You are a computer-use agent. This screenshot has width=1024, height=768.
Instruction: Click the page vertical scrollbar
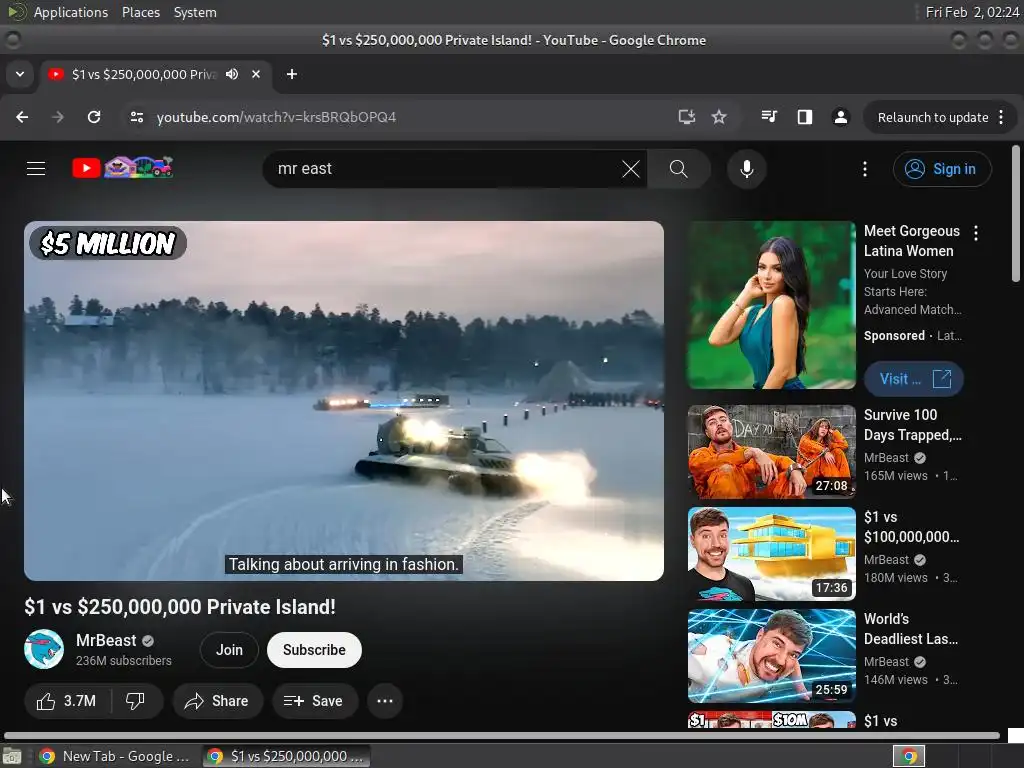click(1016, 214)
